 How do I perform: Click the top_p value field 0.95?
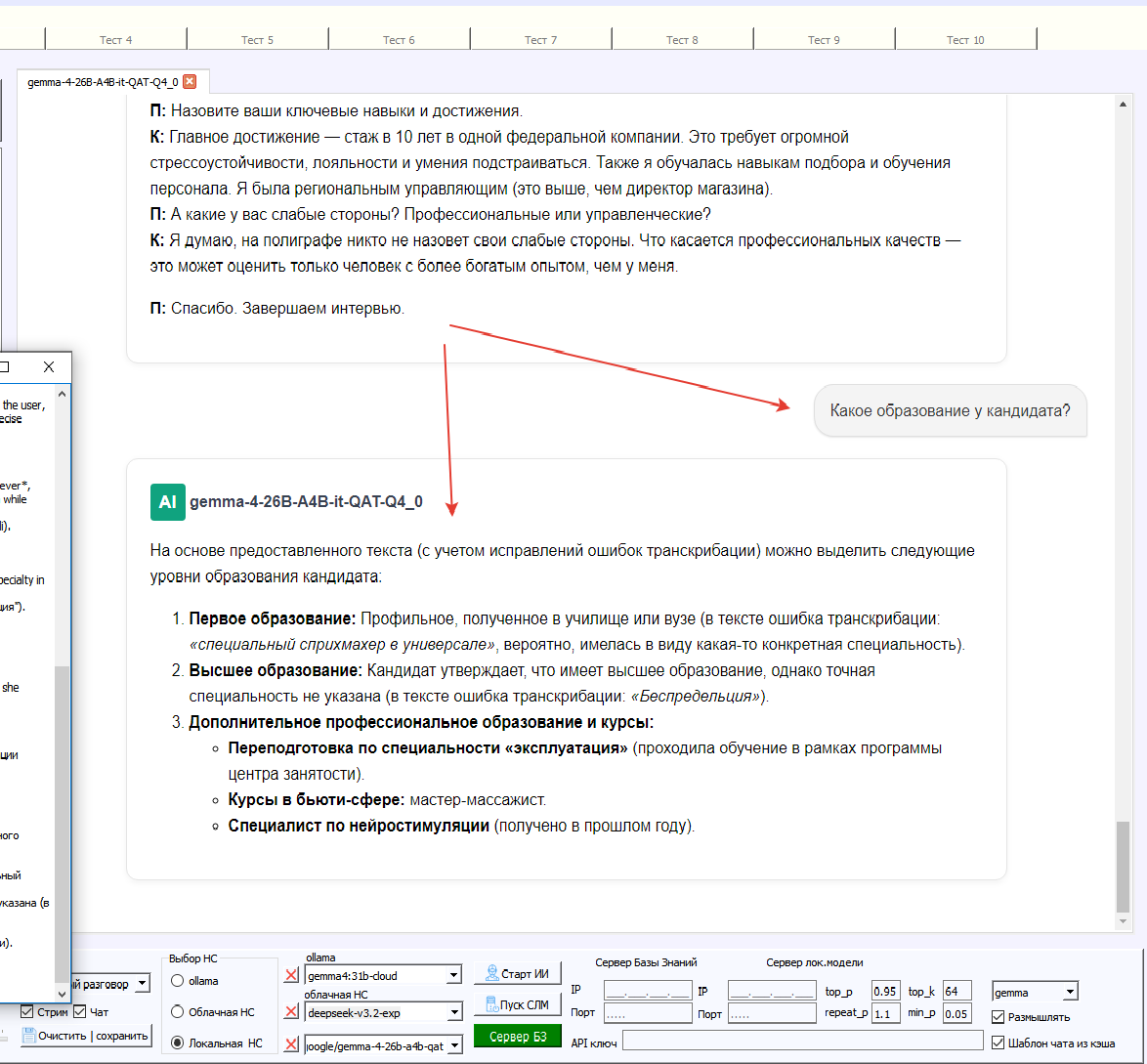click(x=885, y=991)
